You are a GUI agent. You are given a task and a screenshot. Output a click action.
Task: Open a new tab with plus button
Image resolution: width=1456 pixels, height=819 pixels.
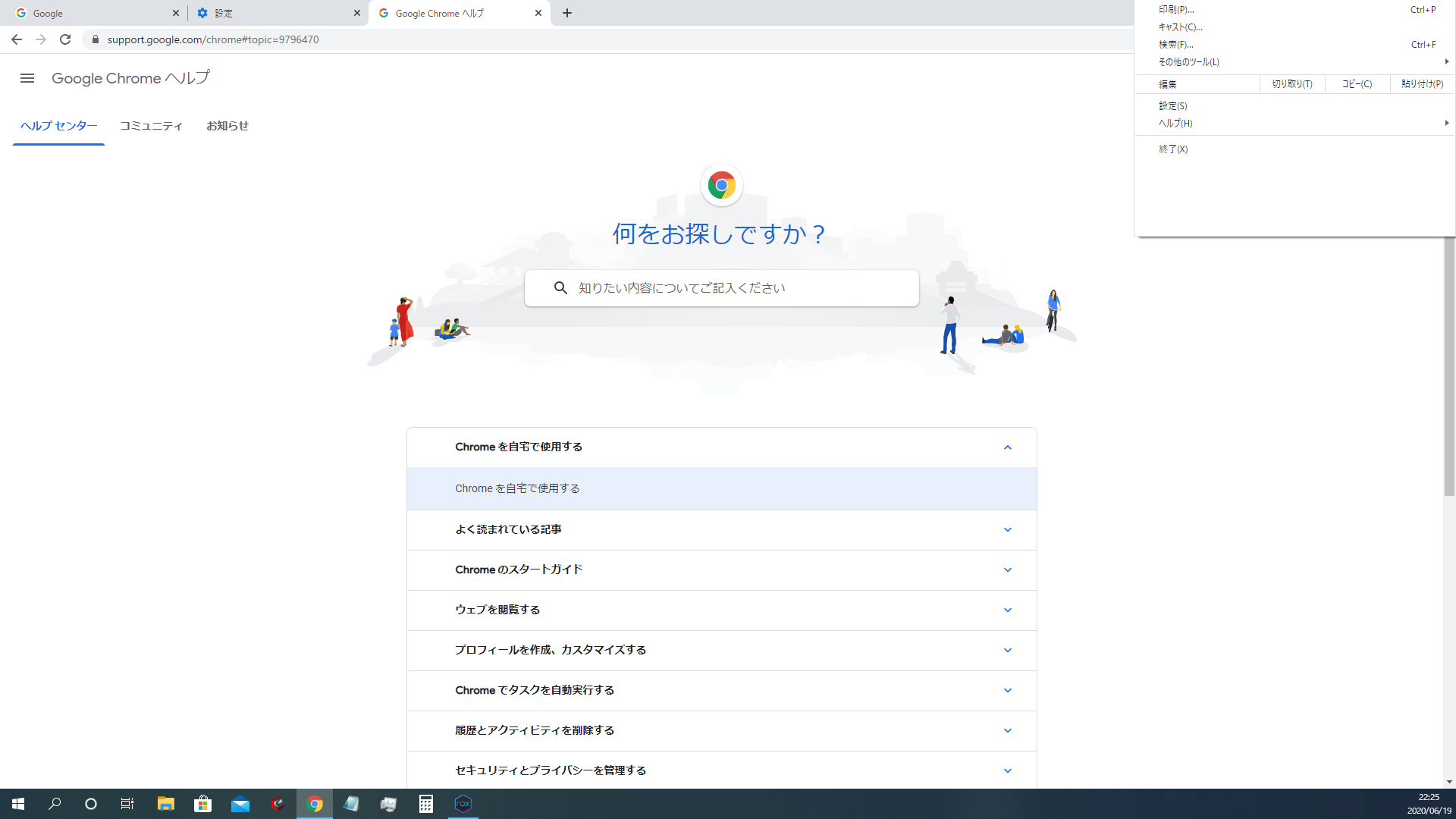(567, 13)
